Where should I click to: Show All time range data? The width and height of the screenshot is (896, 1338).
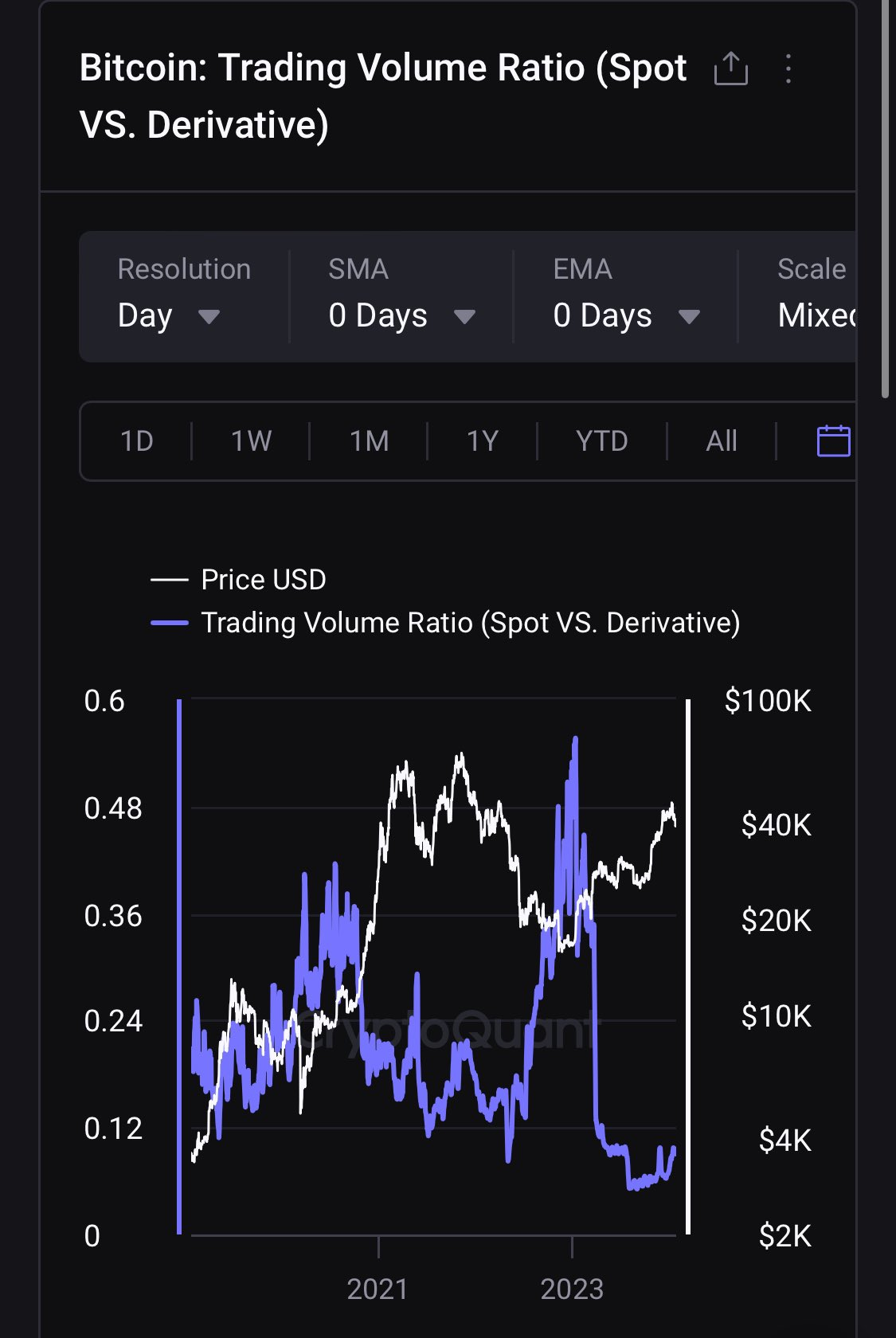click(721, 440)
